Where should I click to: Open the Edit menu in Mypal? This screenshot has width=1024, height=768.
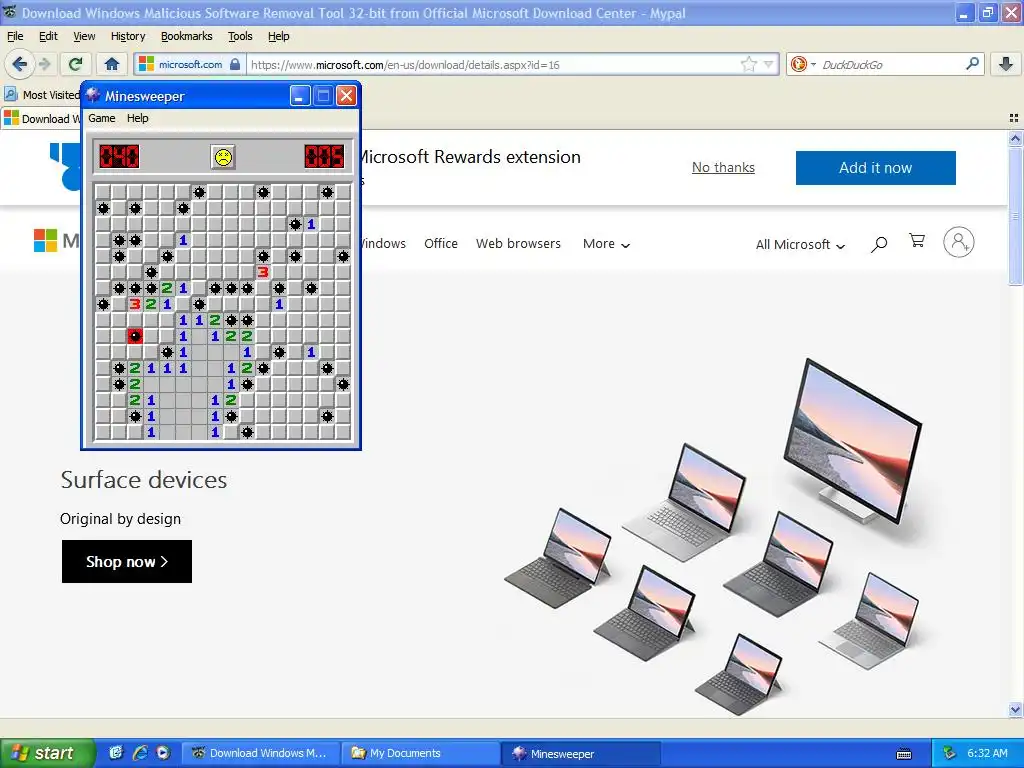point(48,37)
